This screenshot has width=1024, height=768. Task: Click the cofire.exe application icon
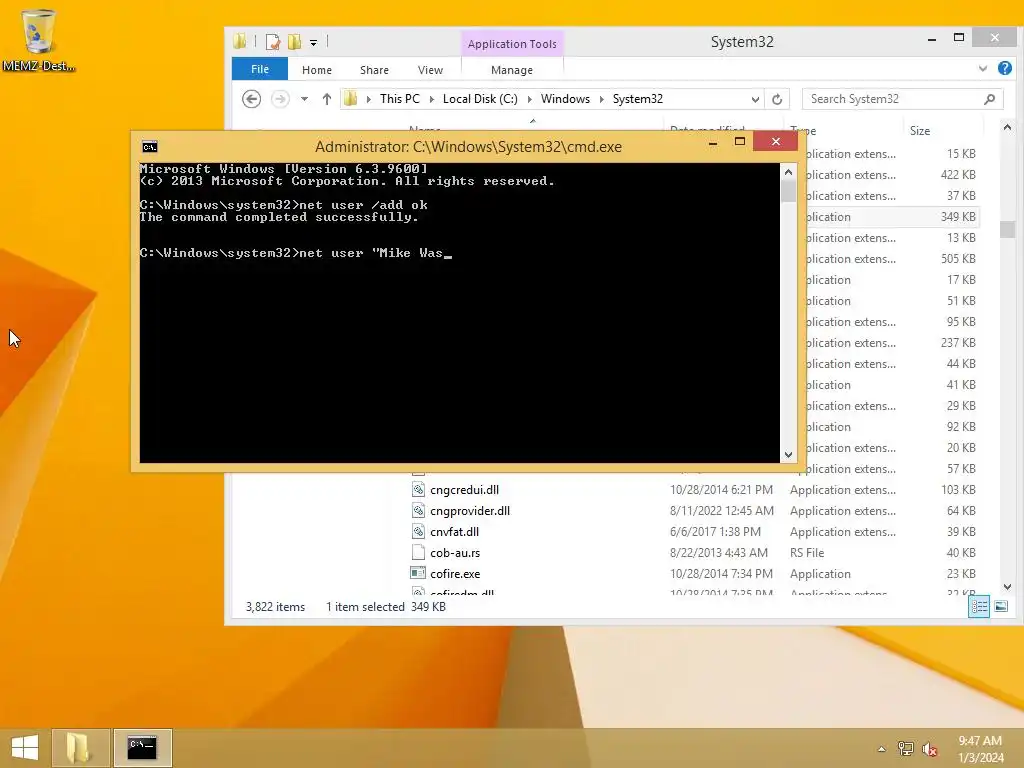pyautogui.click(x=418, y=573)
